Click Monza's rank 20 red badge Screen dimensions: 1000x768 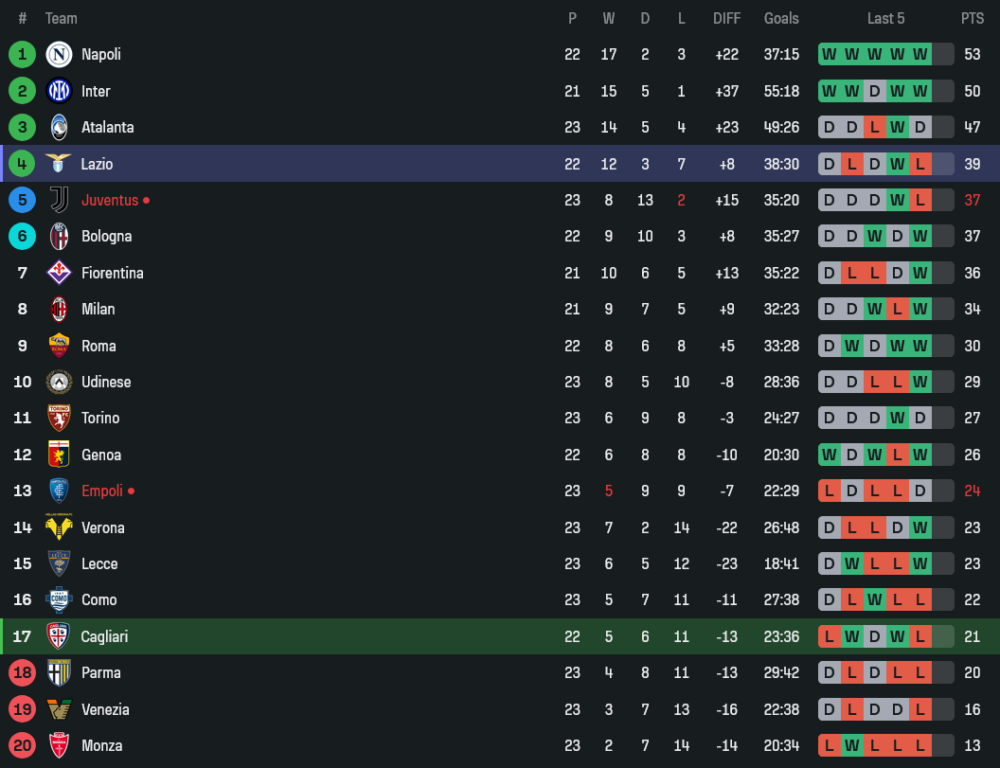pyautogui.click(x=22, y=746)
